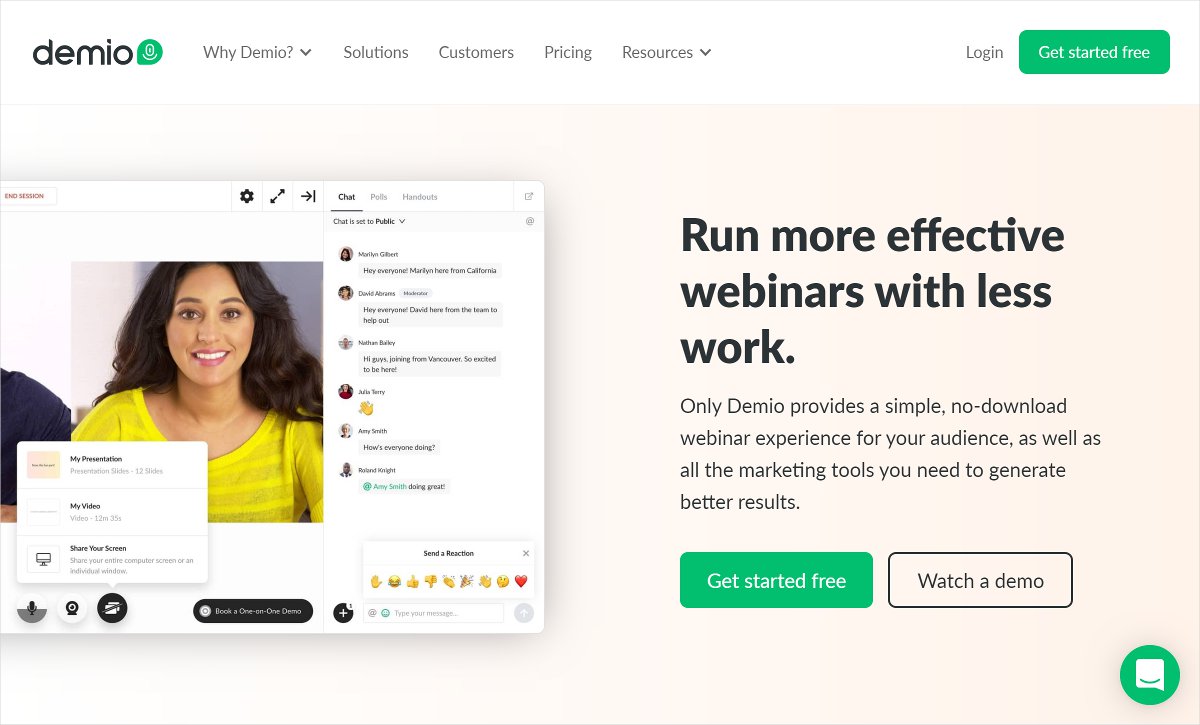Viewport: 1200px width, 725px height.
Task: Expand the Why Demio? menu
Action: [258, 52]
